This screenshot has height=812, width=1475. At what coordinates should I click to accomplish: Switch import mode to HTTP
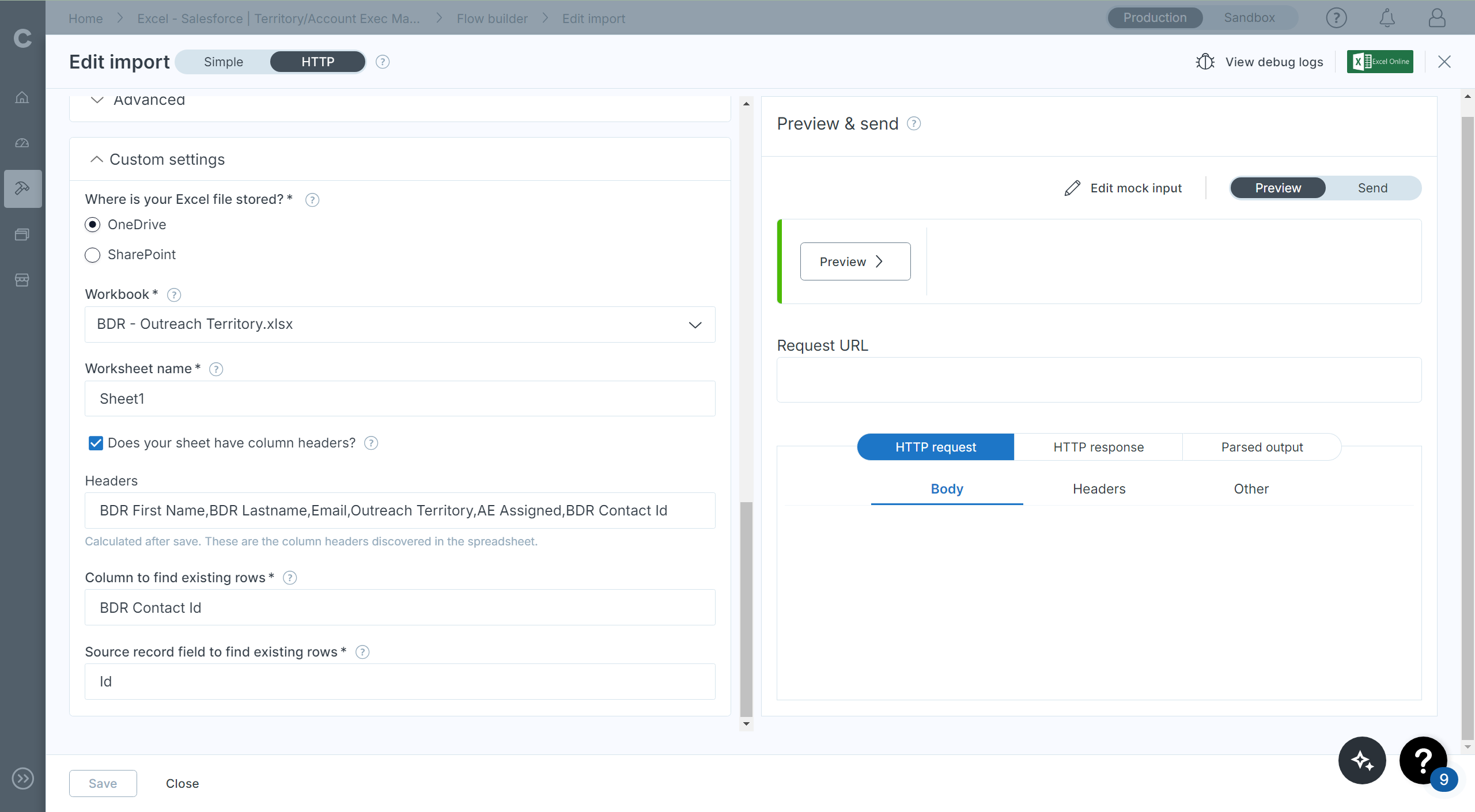(317, 62)
